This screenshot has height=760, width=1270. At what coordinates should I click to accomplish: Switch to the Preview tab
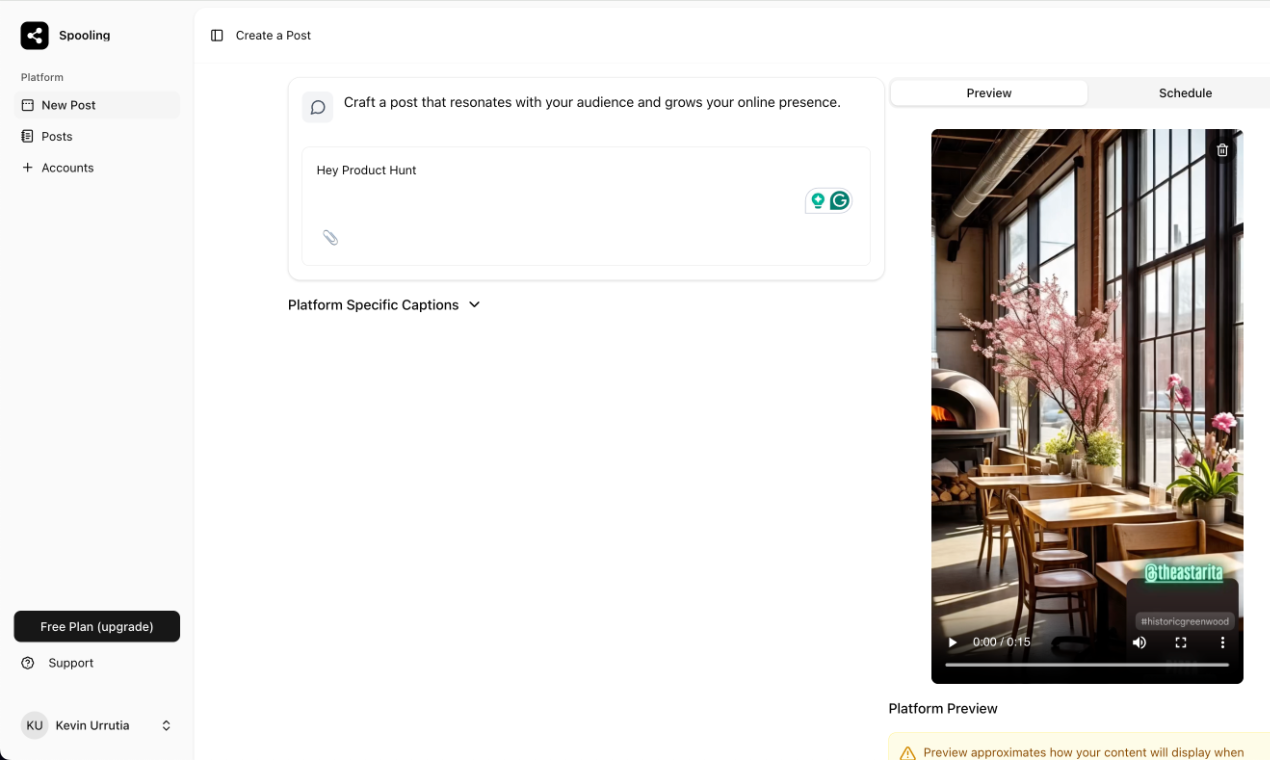pyautogui.click(x=989, y=93)
